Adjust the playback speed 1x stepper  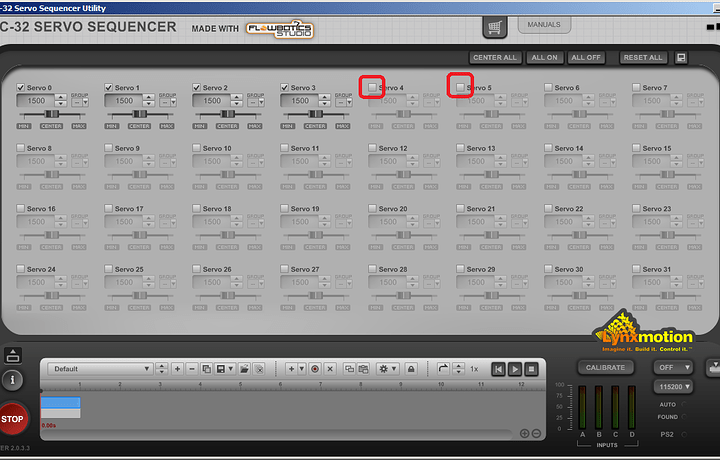click(459, 369)
